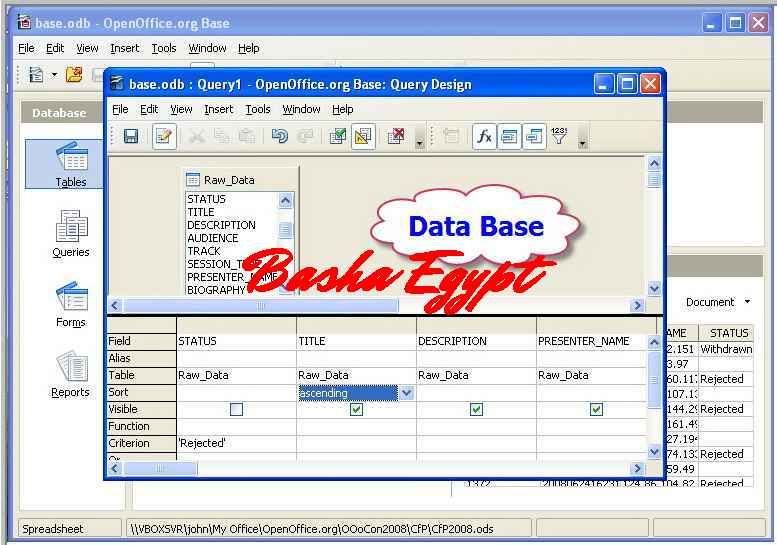Open the Sort dropdown showing ascending
Image resolution: width=777 pixels, height=545 pixels.
[x=406, y=393]
